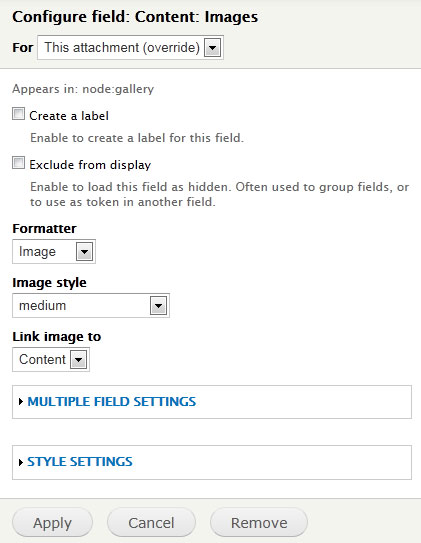Viewport: 421px width, 543px height.
Task: Click the Image style dropdown arrow icon
Action: point(159,306)
